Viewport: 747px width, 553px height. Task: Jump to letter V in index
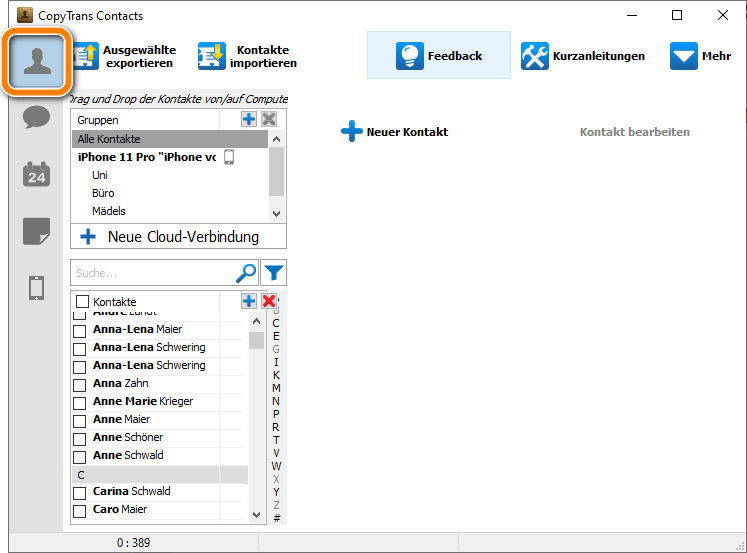[276, 453]
